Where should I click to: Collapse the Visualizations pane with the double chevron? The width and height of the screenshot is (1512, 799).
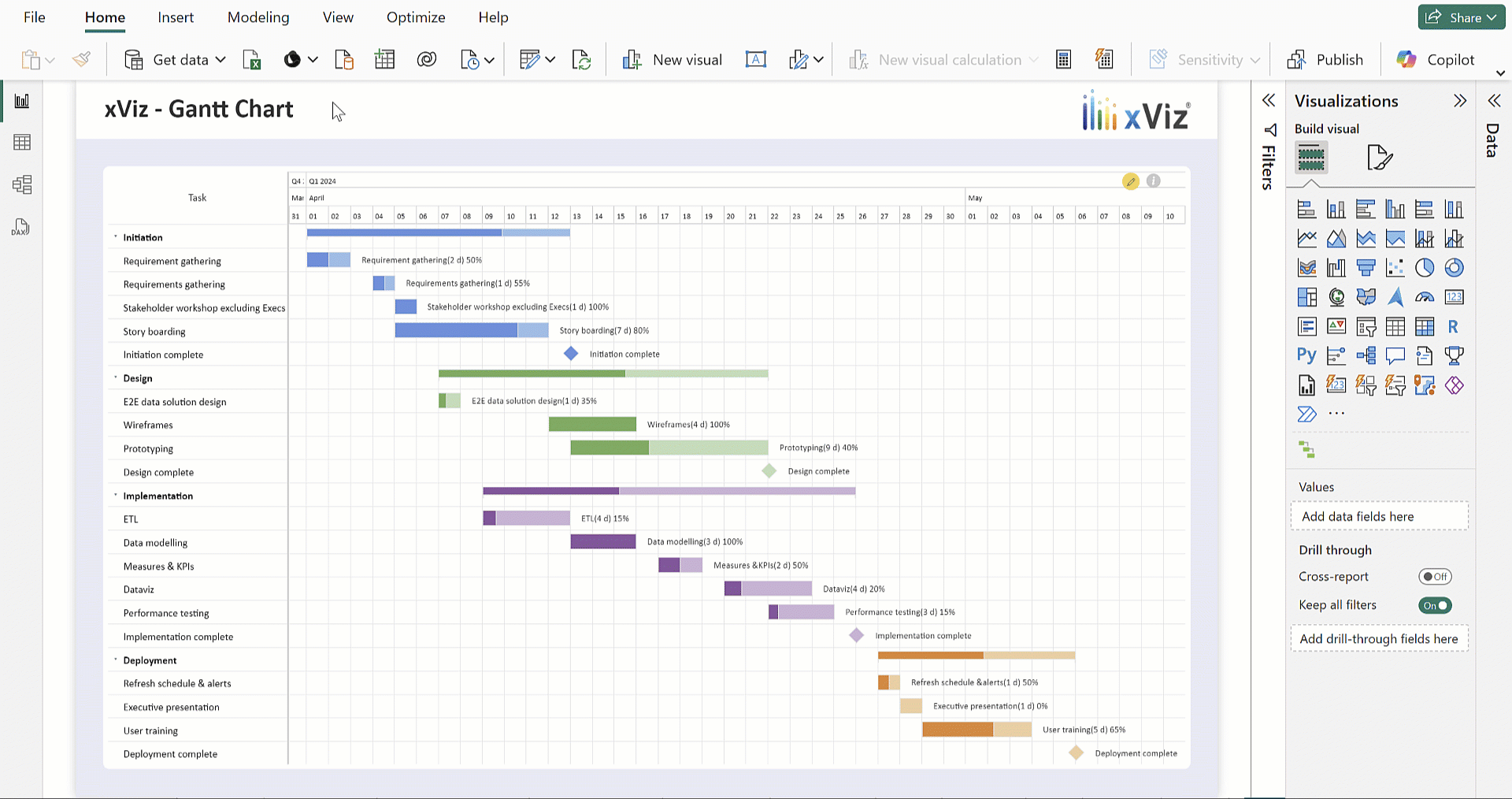1460,101
